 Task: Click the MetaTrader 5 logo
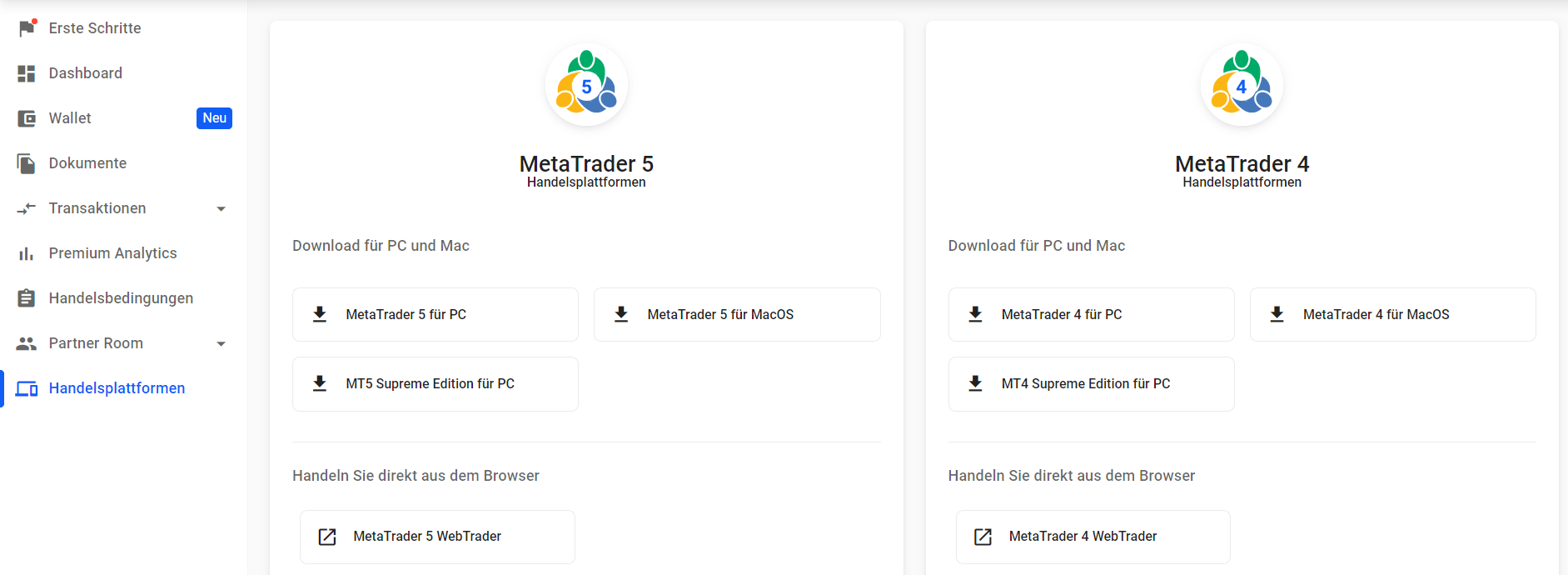pyautogui.click(x=586, y=84)
